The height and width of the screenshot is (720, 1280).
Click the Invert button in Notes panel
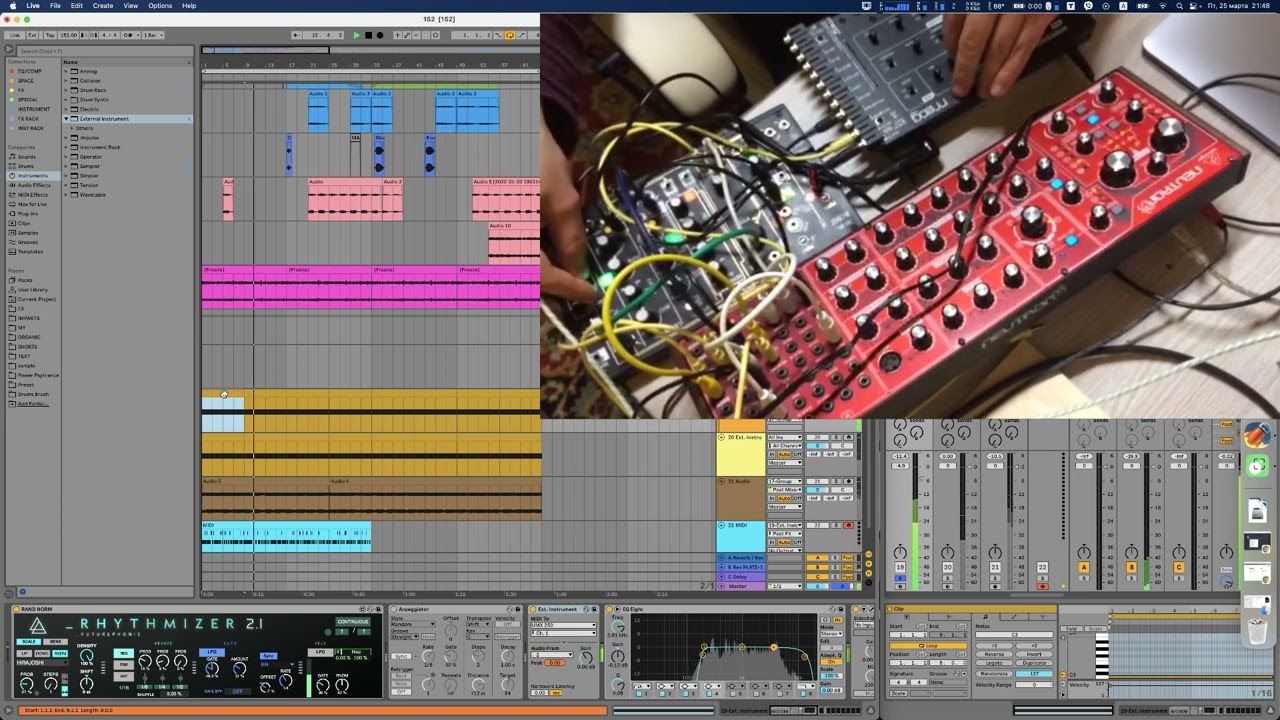[x=1034, y=654]
